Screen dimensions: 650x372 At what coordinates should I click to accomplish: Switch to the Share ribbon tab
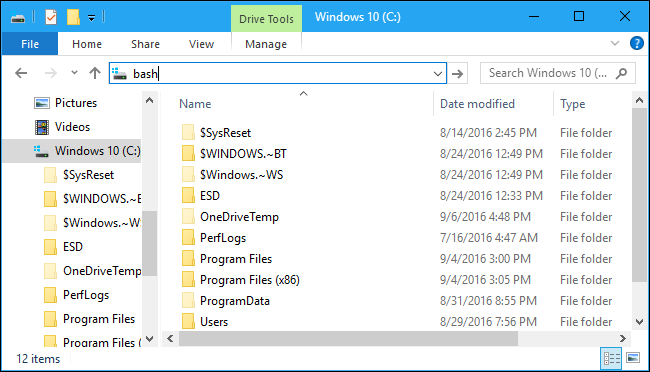click(145, 44)
